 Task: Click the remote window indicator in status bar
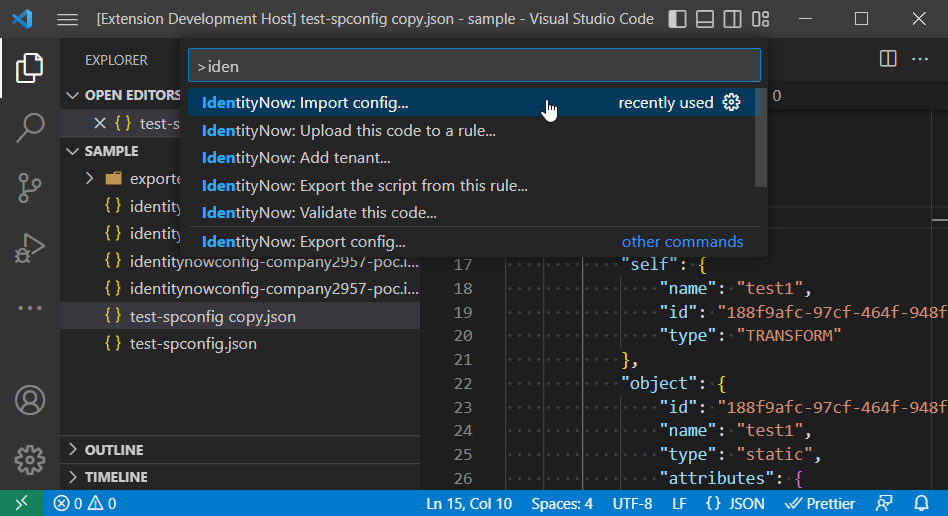click(21, 503)
